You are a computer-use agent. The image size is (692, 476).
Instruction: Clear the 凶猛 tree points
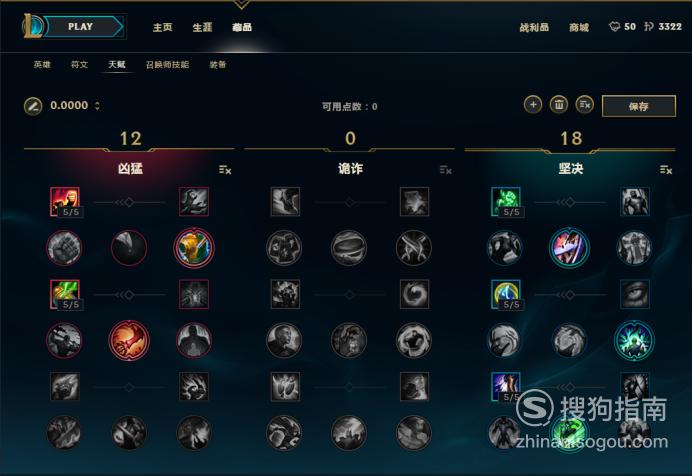[225, 170]
